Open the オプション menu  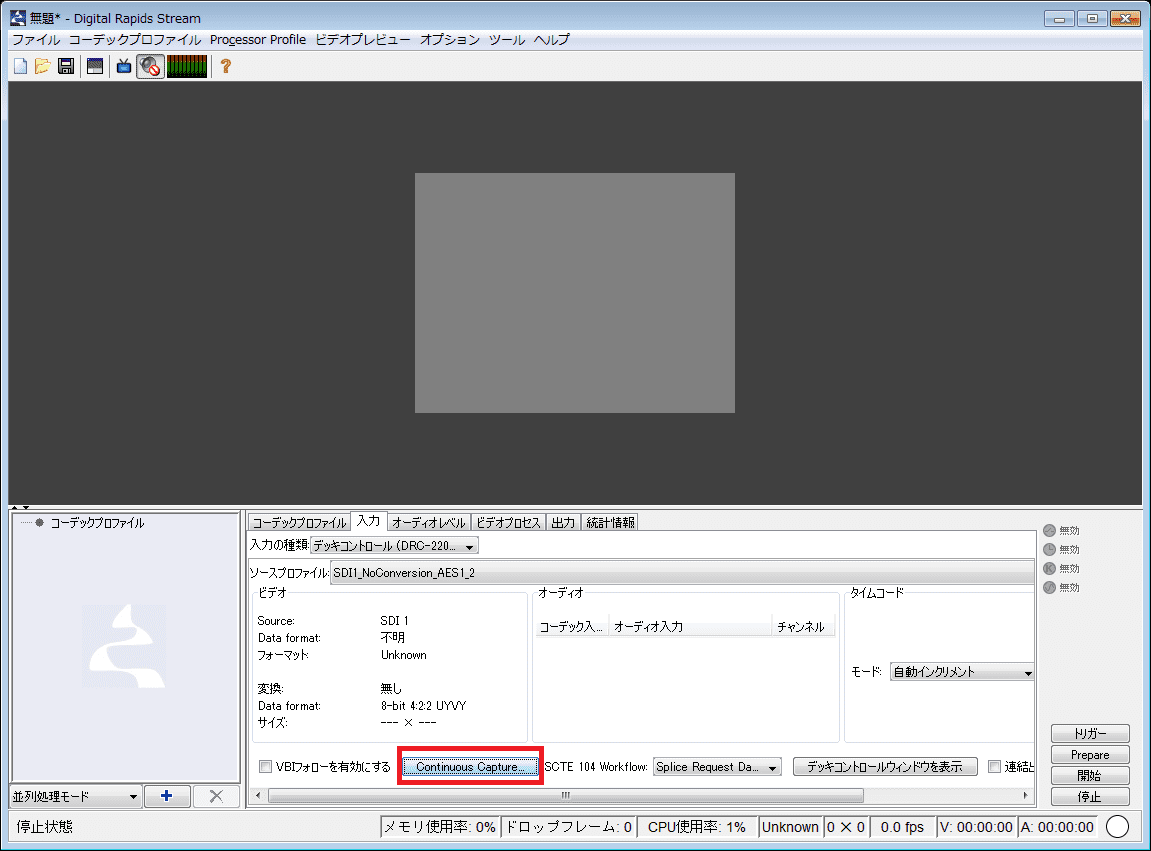click(449, 40)
